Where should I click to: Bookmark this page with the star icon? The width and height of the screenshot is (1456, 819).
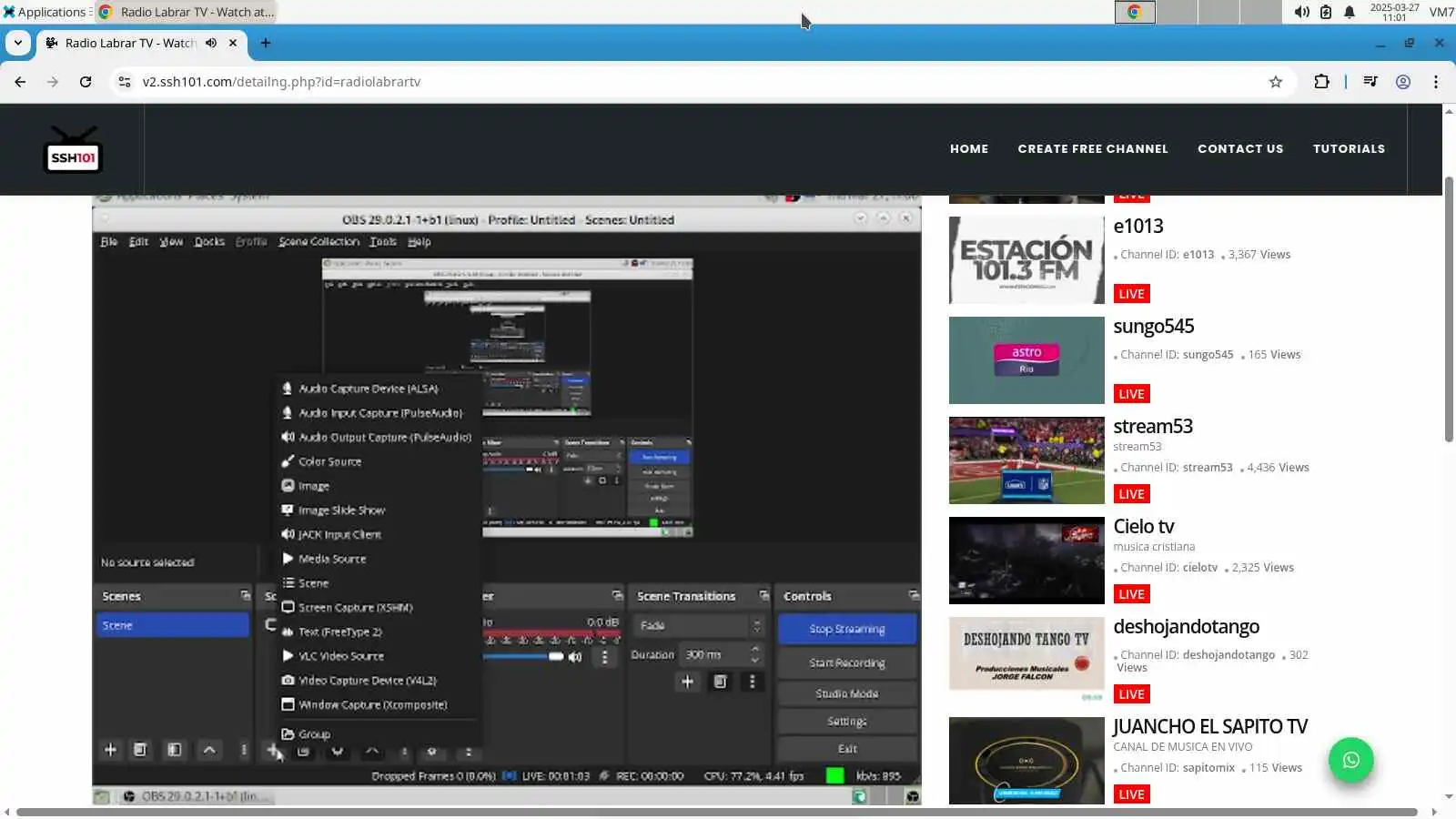pos(1276,82)
